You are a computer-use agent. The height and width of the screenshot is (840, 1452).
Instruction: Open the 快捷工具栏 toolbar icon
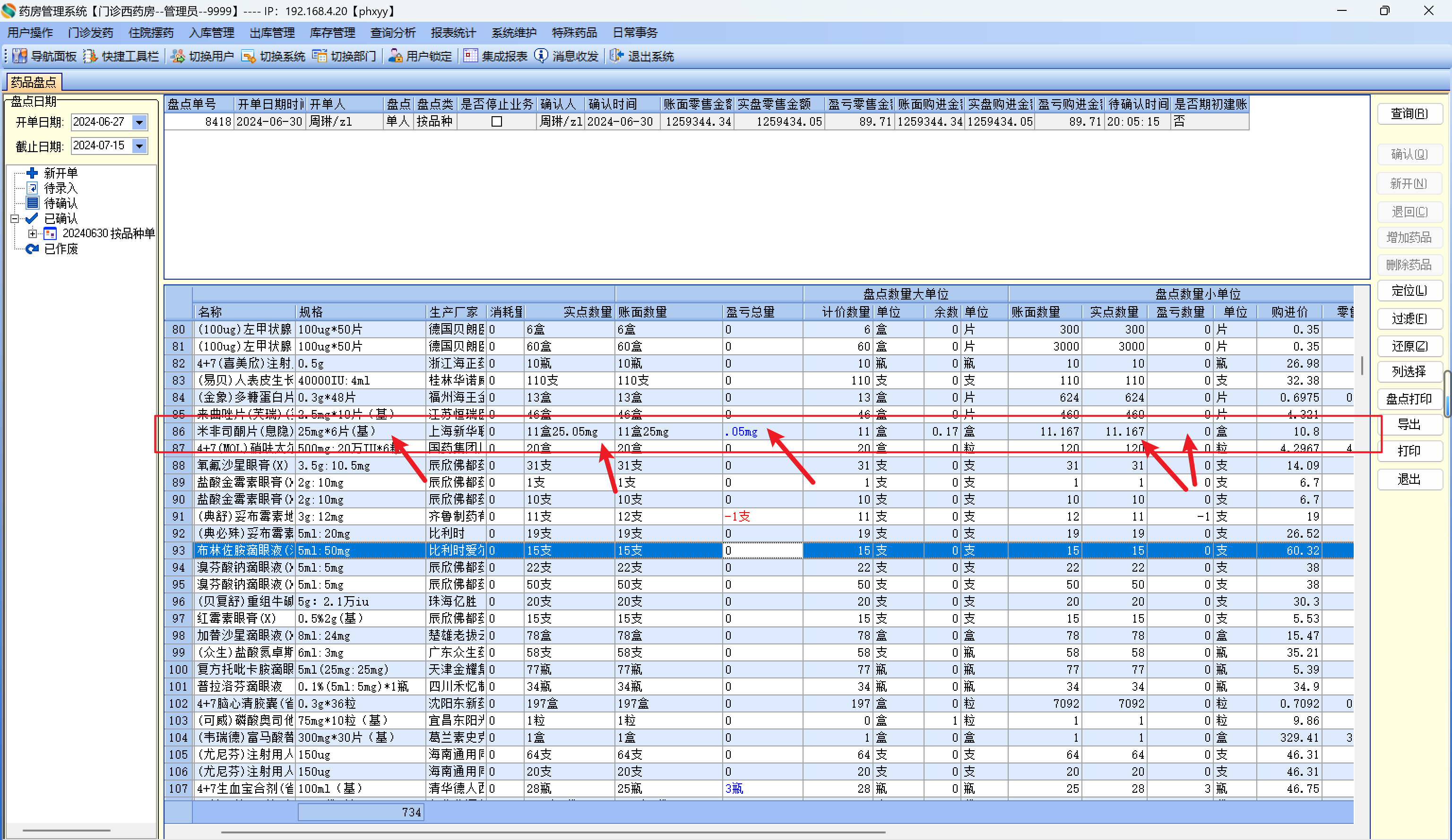click(90, 56)
